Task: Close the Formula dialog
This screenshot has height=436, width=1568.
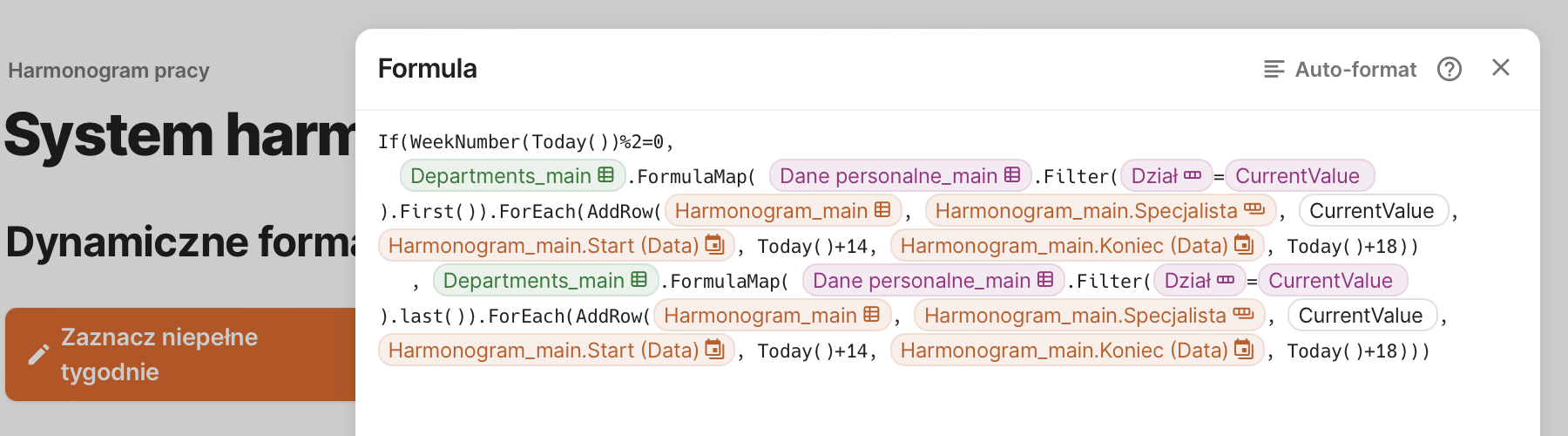Action: (x=1500, y=68)
